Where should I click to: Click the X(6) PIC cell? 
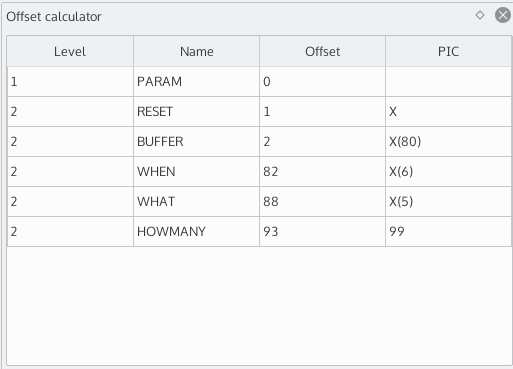click(448, 172)
